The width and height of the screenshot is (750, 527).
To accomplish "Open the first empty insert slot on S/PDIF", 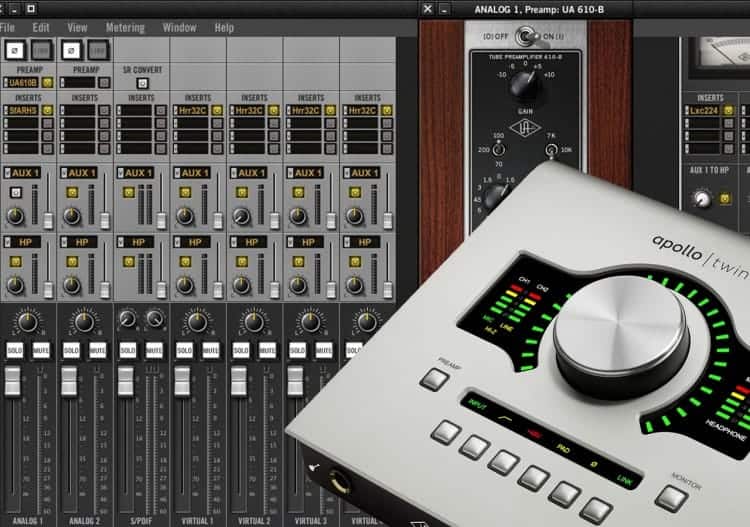I will (x=134, y=110).
